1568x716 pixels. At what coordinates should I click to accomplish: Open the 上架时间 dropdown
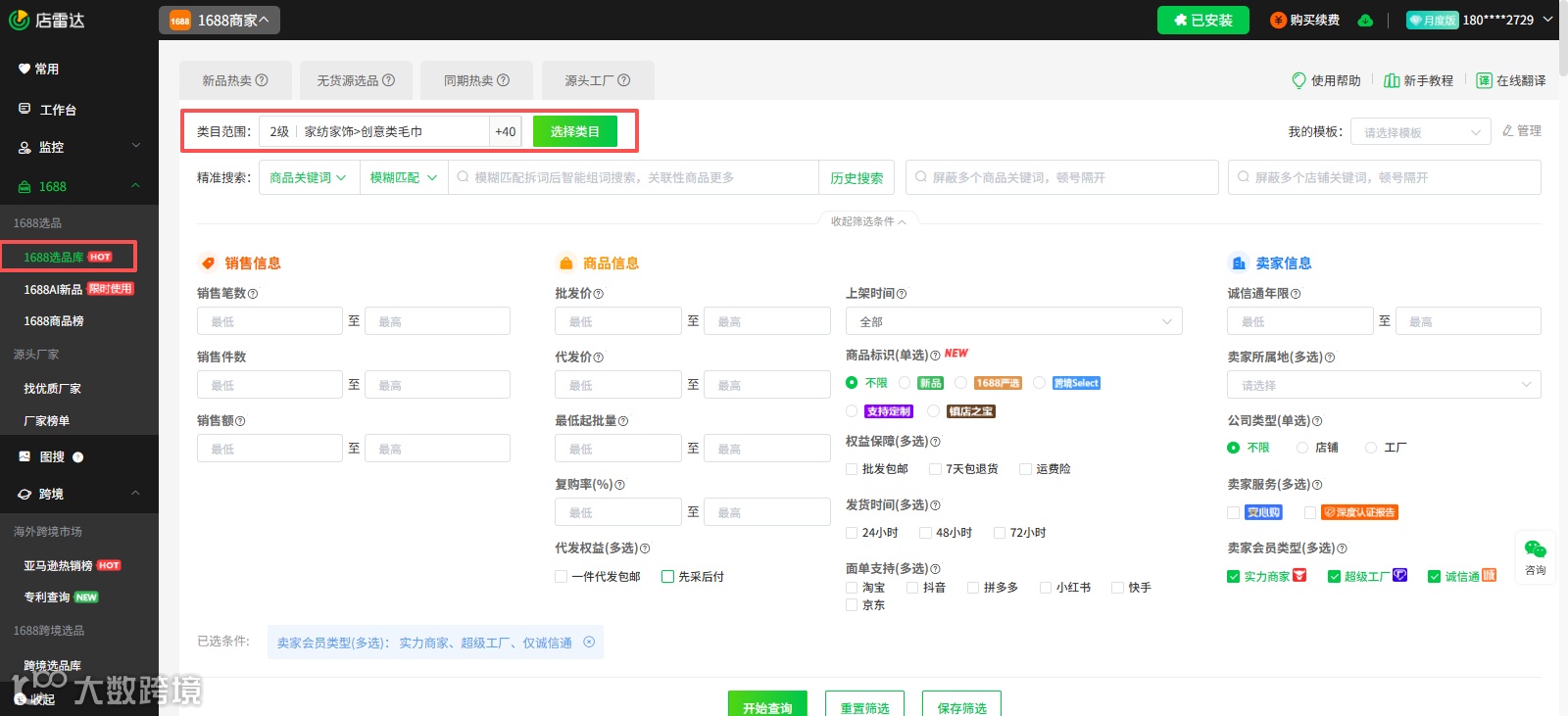pos(1014,321)
